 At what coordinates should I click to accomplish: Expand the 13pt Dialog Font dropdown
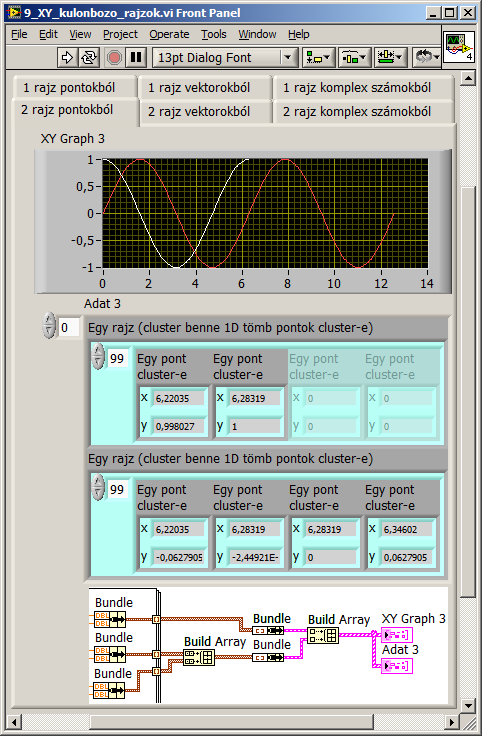[288, 58]
